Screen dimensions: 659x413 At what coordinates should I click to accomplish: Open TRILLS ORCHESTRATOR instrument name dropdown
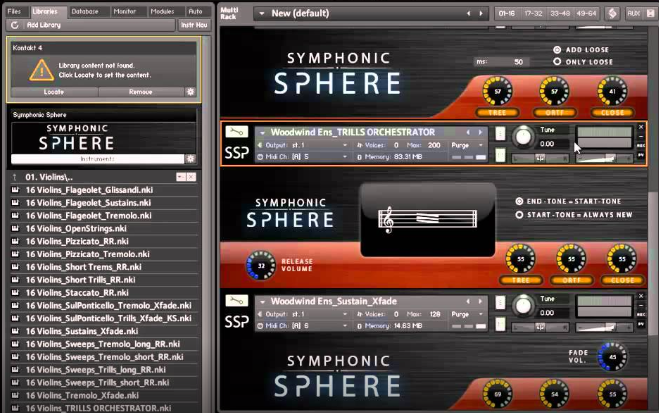point(262,132)
